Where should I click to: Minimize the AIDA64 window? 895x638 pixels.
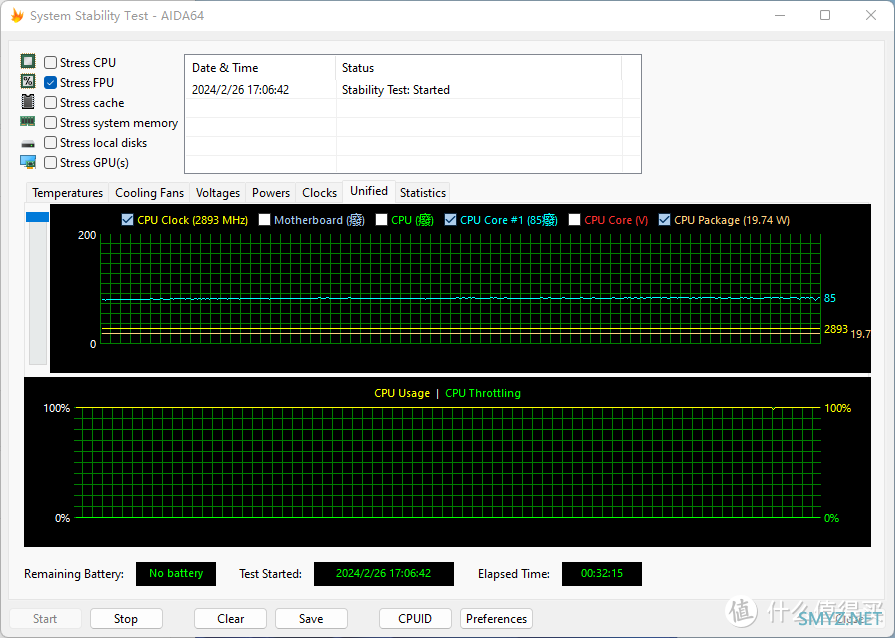(x=780, y=15)
